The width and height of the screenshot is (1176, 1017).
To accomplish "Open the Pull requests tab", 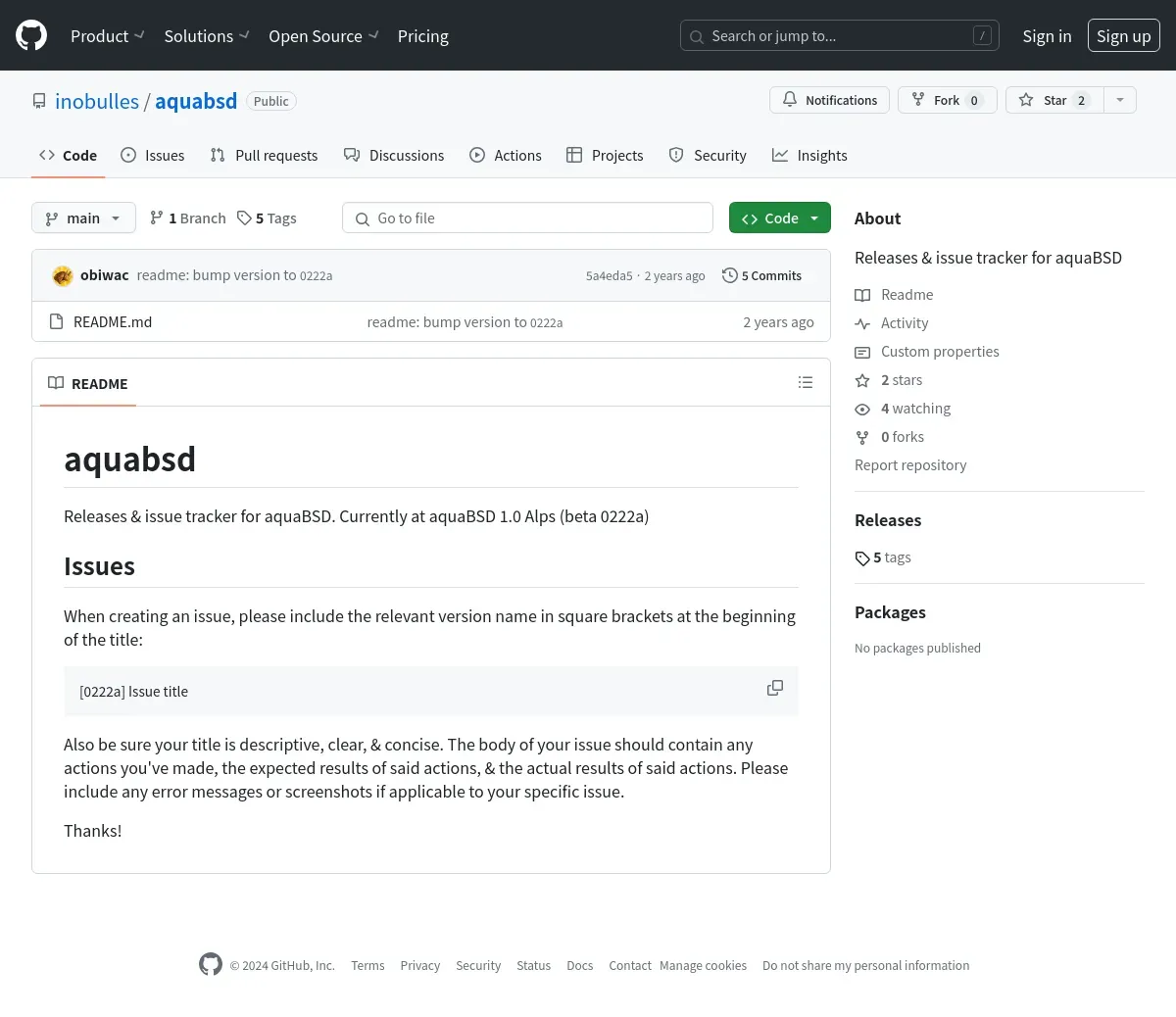I will pyautogui.click(x=264, y=156).
